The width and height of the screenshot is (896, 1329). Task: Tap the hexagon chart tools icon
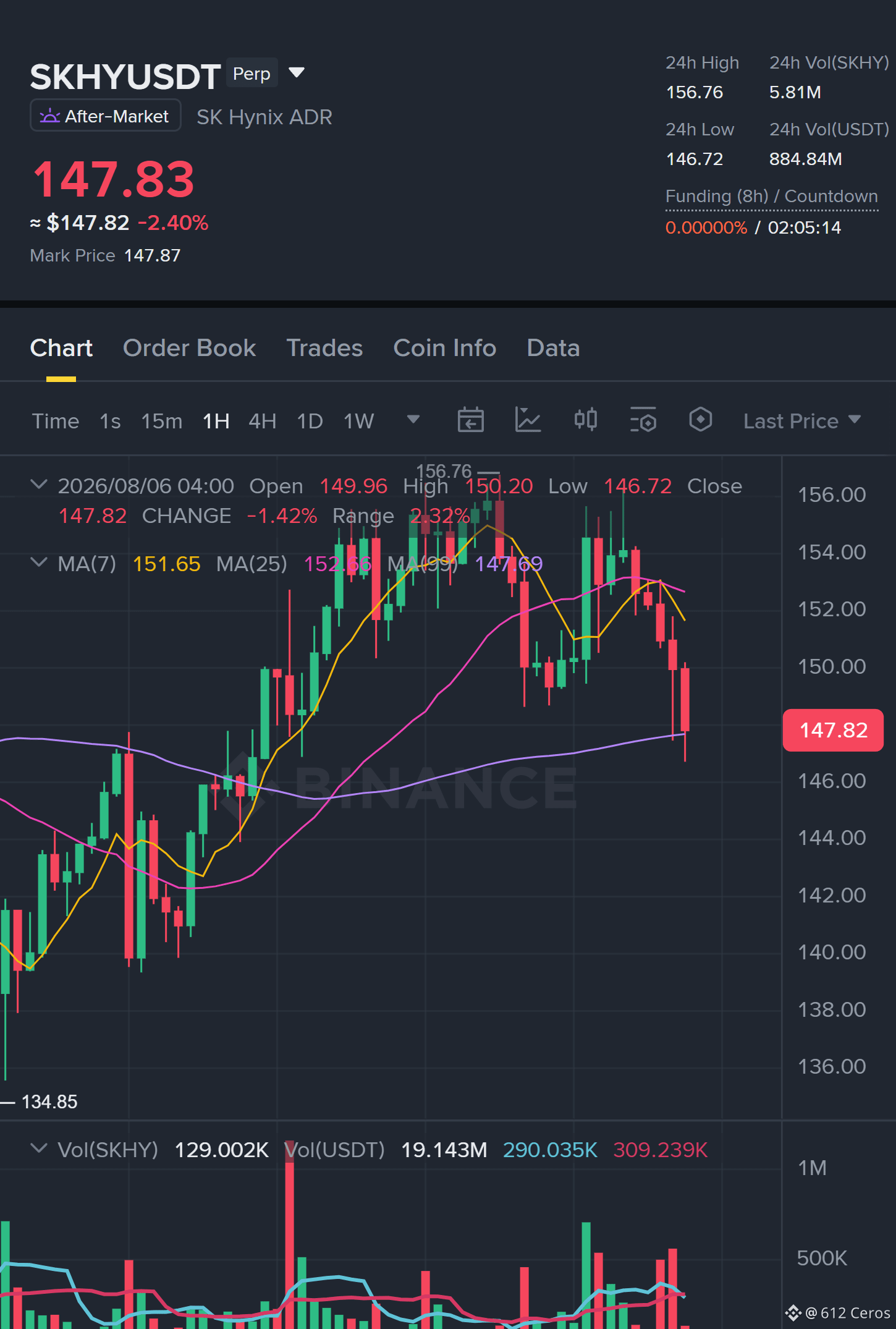pyautogui.click(x=700, y=420)
